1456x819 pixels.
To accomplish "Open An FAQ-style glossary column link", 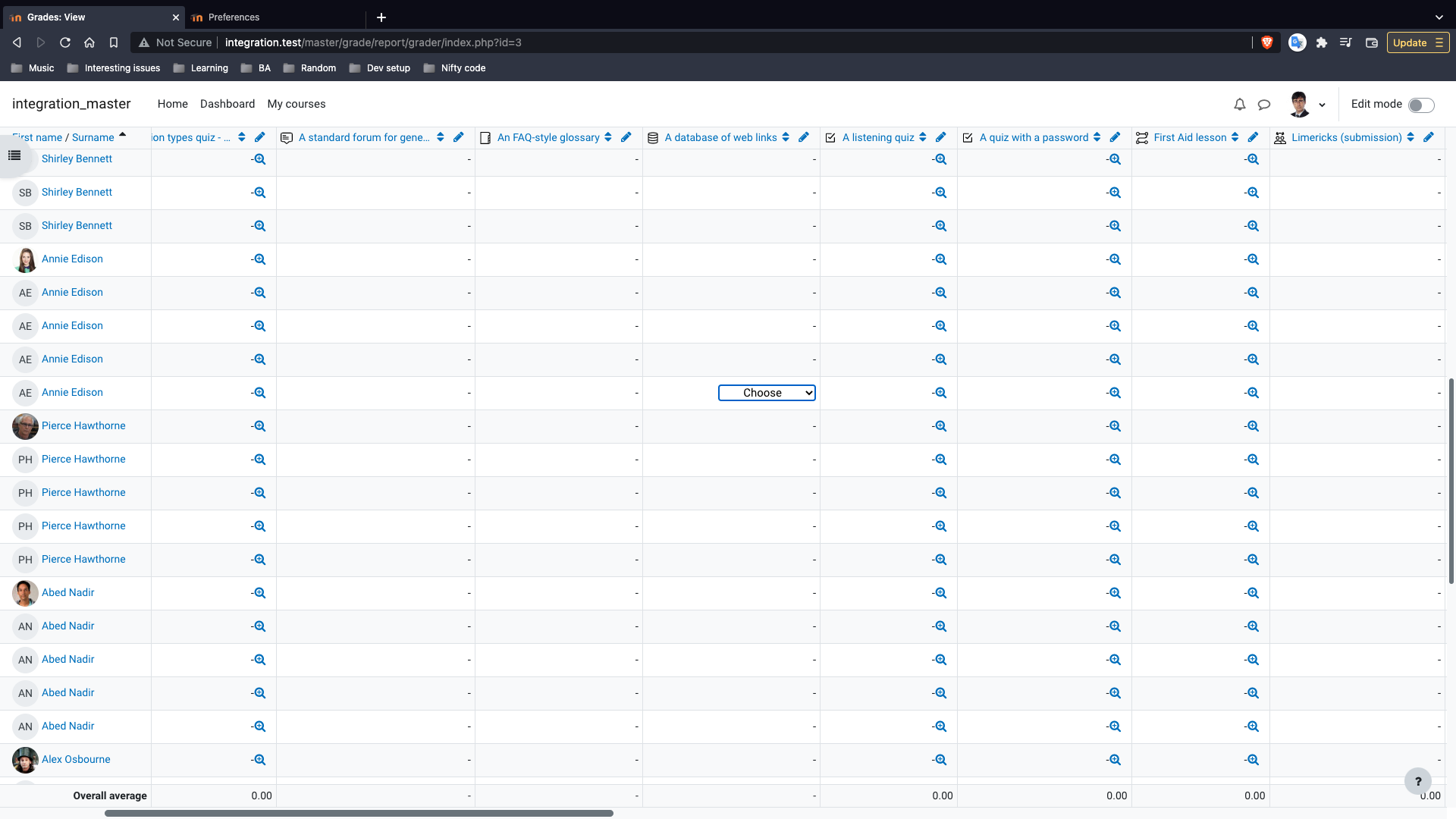I will click(x=548, y=137).
